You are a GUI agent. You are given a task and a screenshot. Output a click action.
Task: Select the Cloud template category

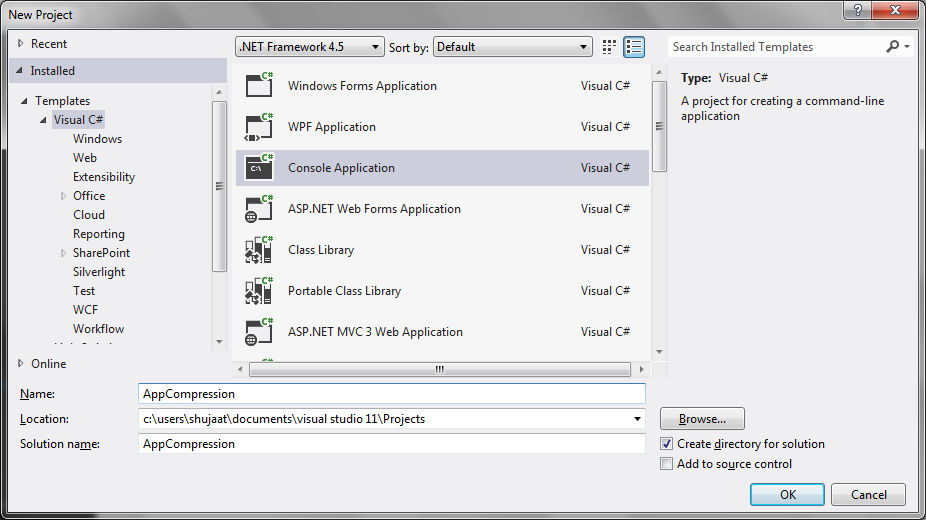89,215
